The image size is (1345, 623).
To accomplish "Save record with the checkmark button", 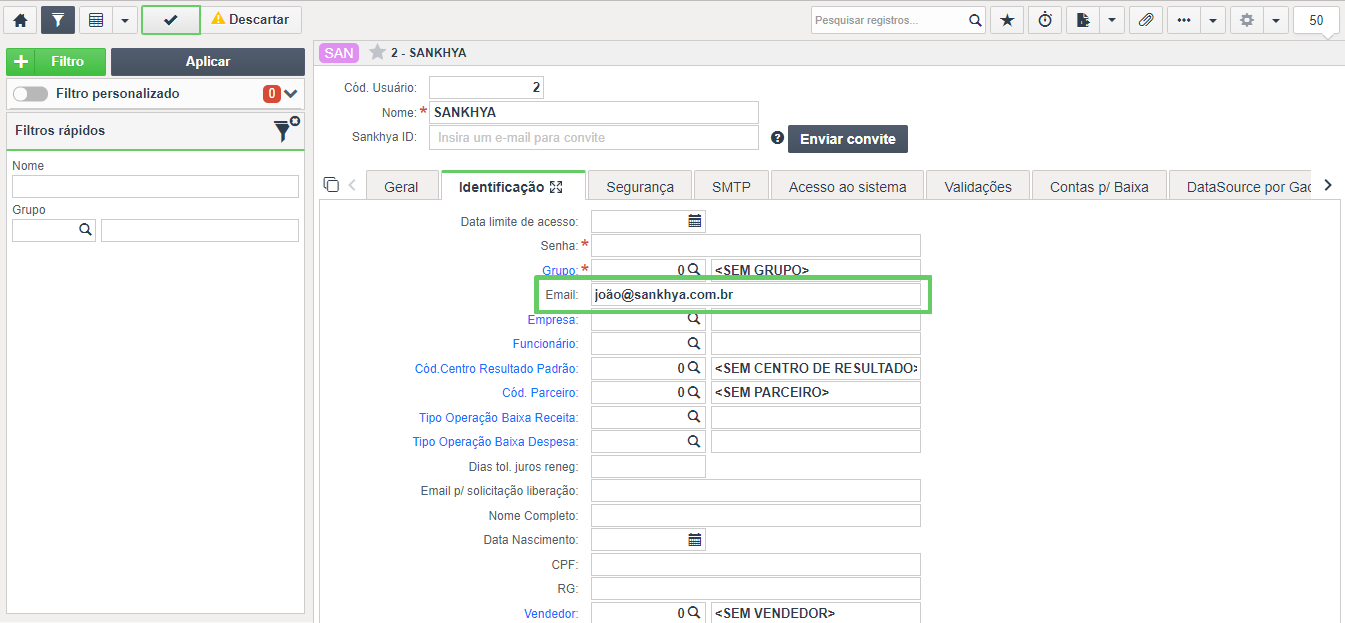I will (x=171, y=20).
